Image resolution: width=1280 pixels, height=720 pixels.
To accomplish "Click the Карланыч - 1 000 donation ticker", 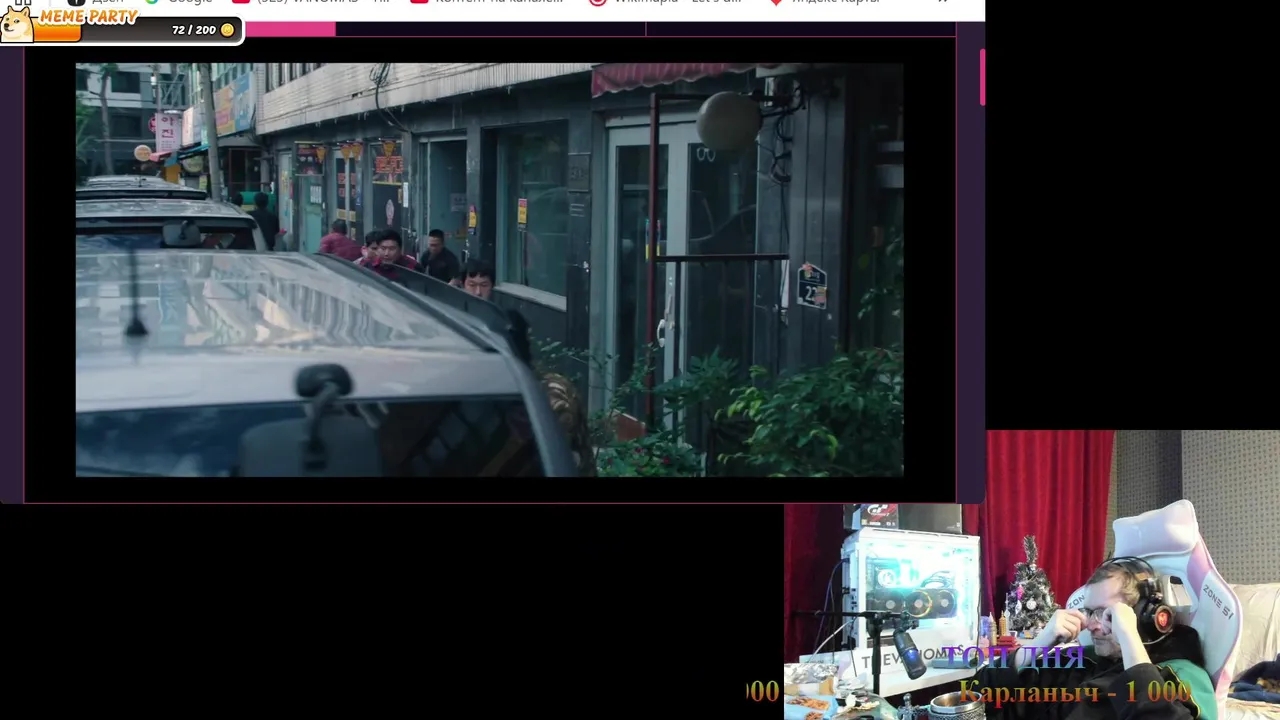I will click(1074, 691).
